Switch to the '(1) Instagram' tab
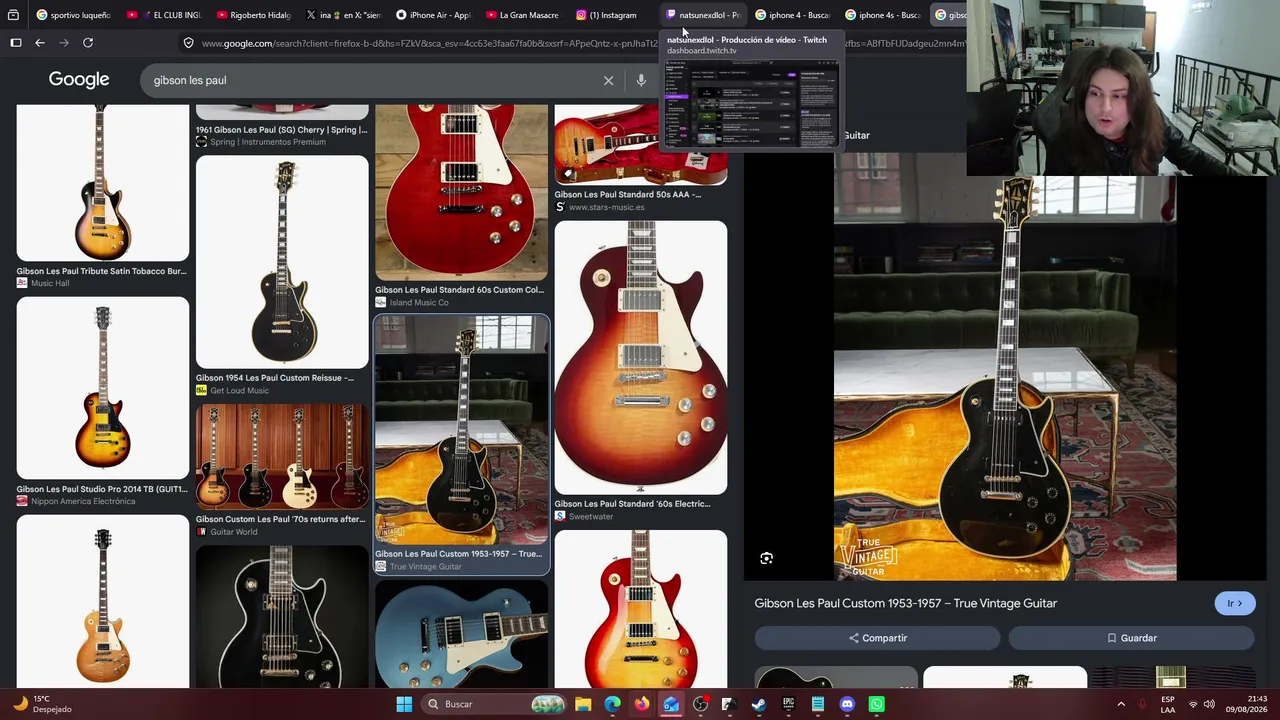This screenshot has height=720, width=1280. coord(612,15)
